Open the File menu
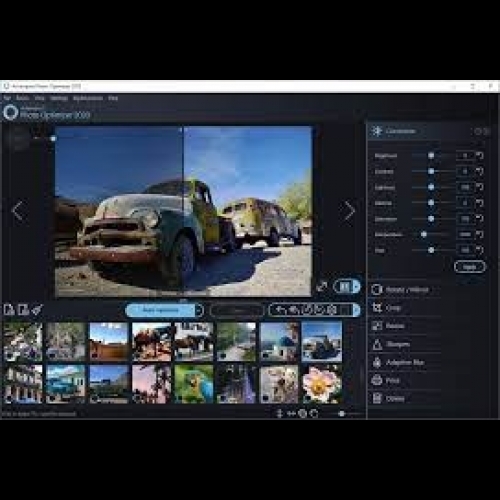This screenshot has width=500, height=500. point(7,98)
